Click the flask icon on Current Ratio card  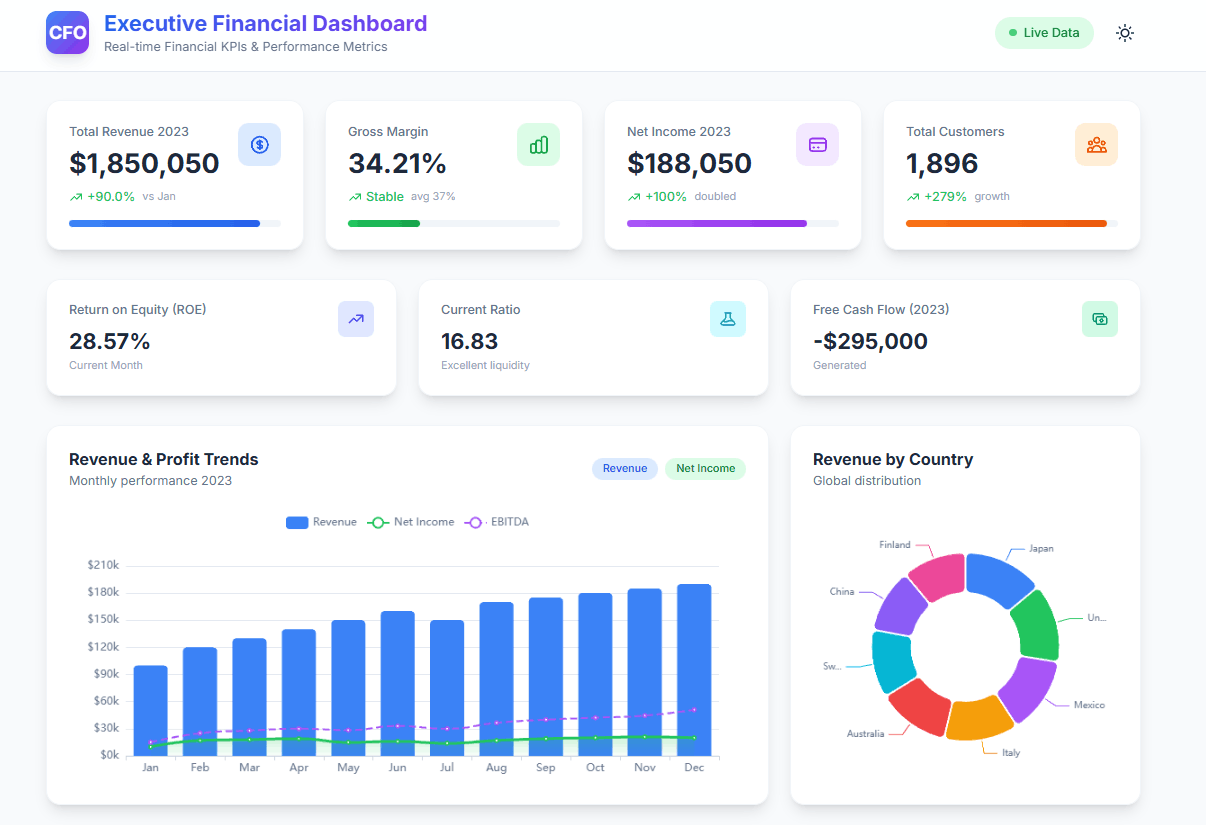[x=728, y=319]
